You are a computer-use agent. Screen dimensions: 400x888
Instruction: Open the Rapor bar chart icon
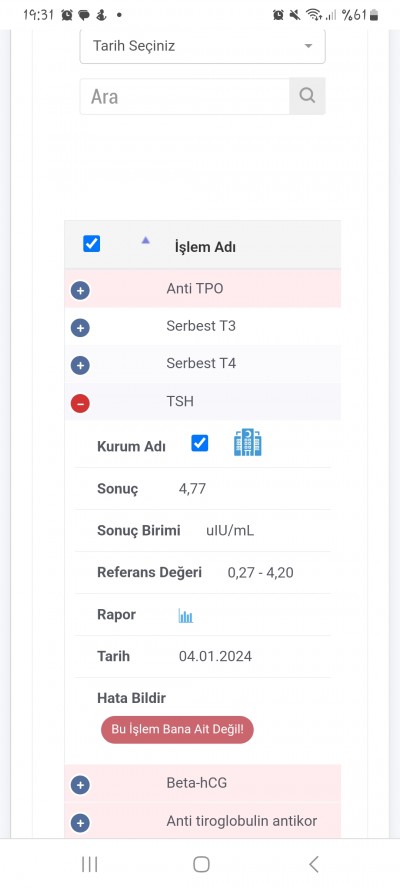[185, 616]
